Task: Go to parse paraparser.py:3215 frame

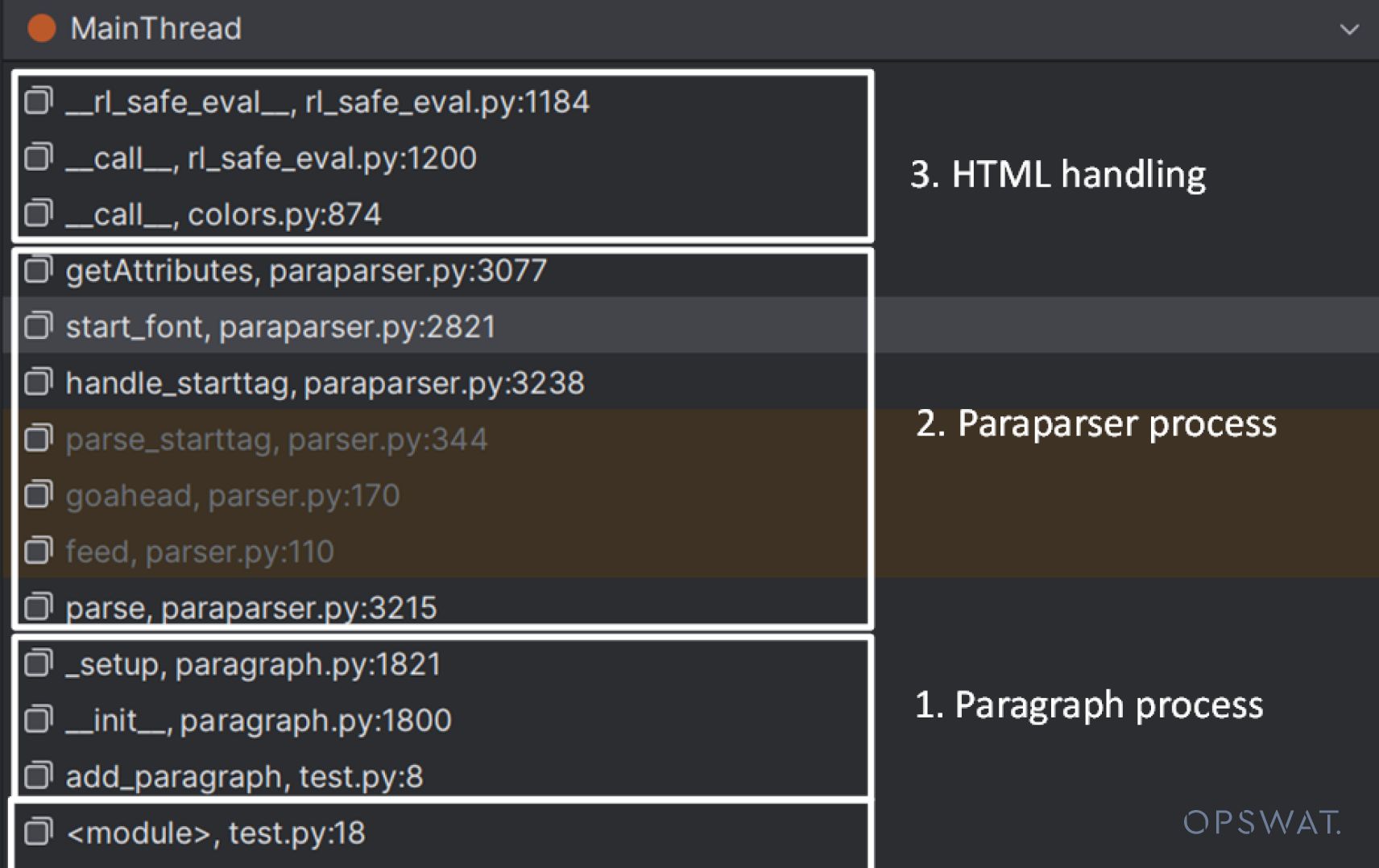Action: tap(251, 608)
